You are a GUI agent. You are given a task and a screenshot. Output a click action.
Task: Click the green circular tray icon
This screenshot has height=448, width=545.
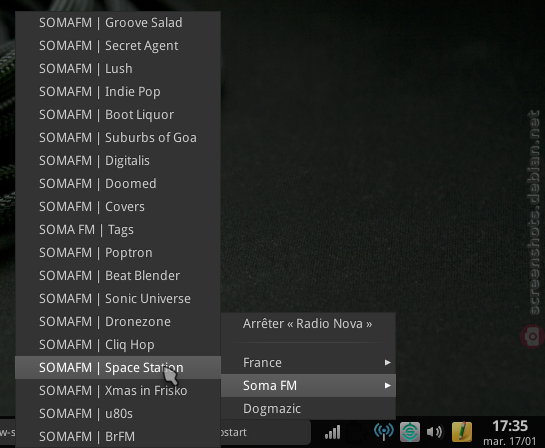pos(410,432)
